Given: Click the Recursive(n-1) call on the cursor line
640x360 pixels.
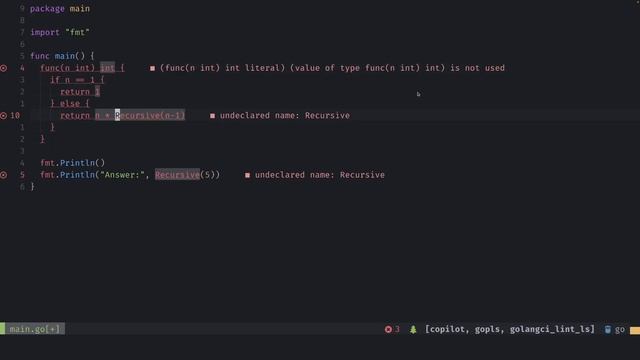Looking at the screenshot, I should pyautogui.click(x=150, y=116).
